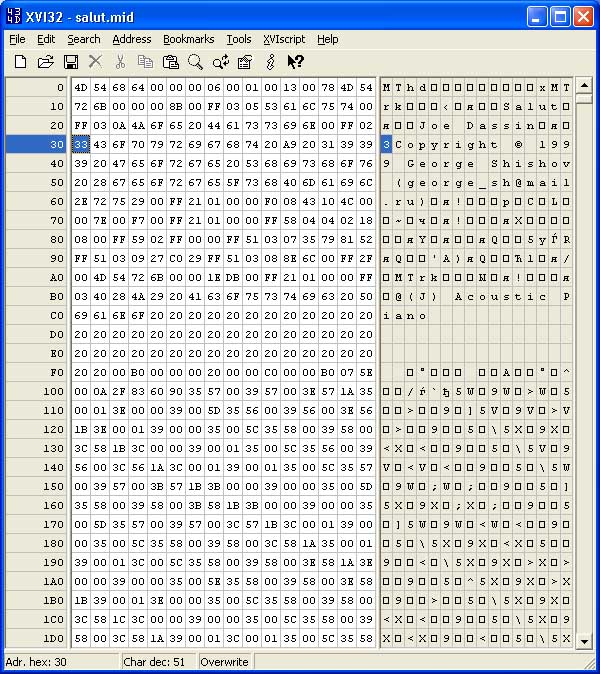Click the Paste clipboard icon
This screenshot has width=600, height=674.
coord(171,62)
